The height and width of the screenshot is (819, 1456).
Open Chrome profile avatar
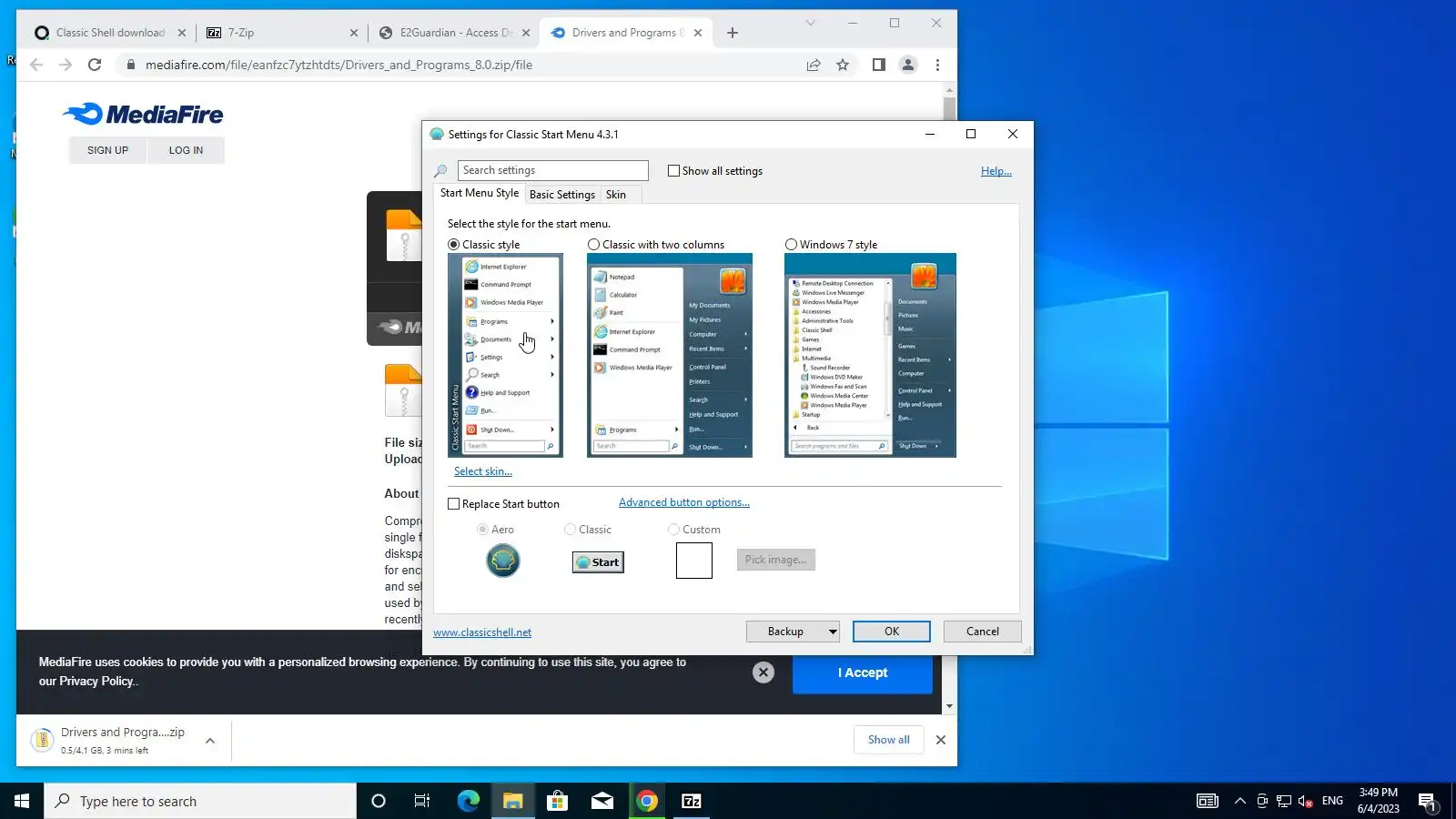tap(908, 65)
